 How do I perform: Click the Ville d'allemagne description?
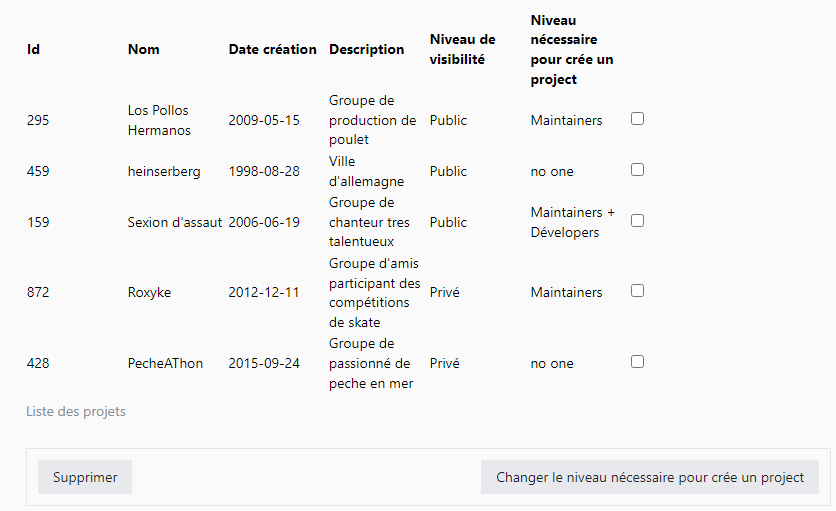[x=366, y=171]
